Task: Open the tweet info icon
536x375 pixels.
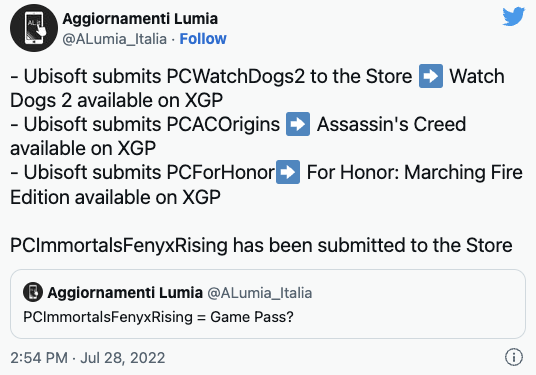Action: [514, 357]
